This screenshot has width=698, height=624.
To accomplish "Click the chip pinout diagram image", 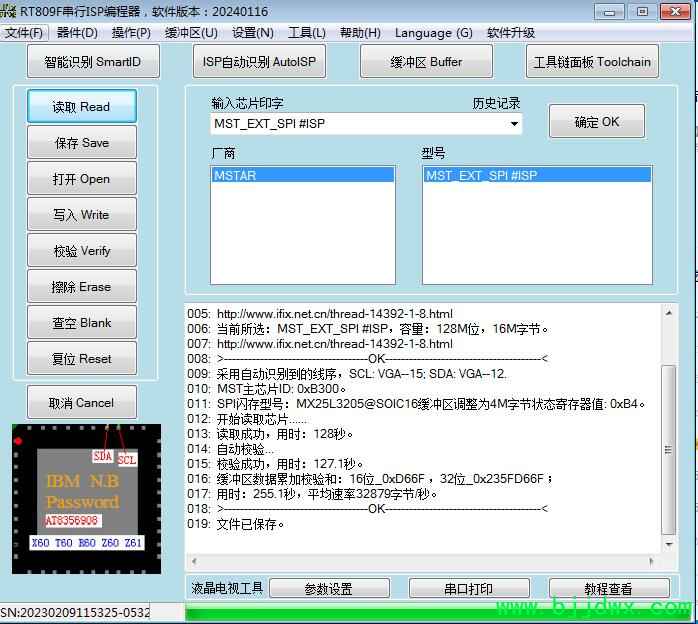I will (86, 498).
